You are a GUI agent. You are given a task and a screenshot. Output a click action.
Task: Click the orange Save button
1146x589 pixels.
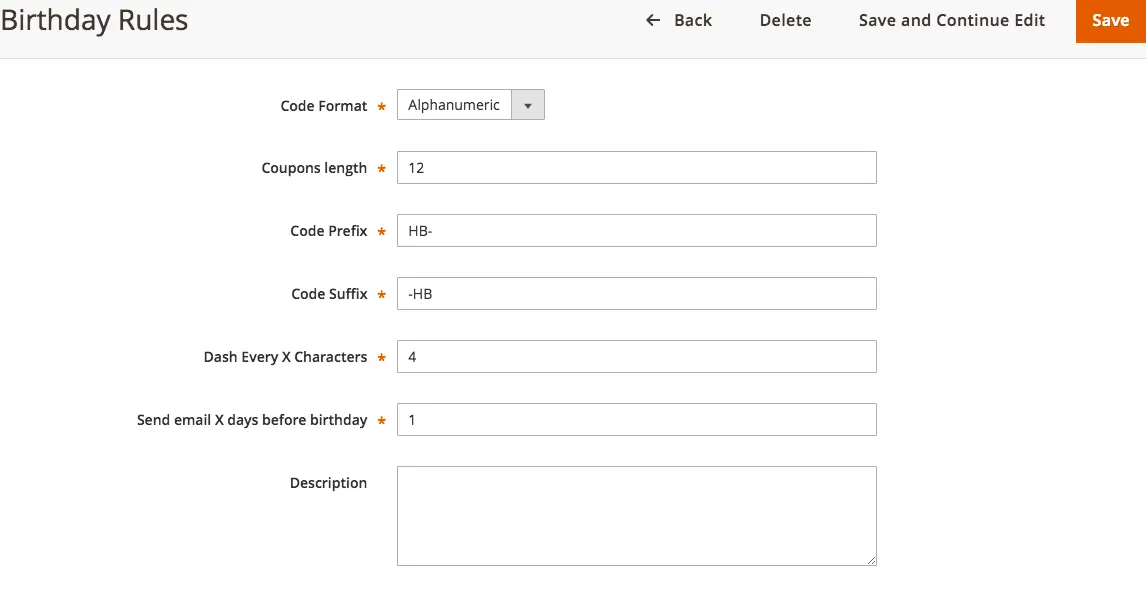tap(1110, 20)
